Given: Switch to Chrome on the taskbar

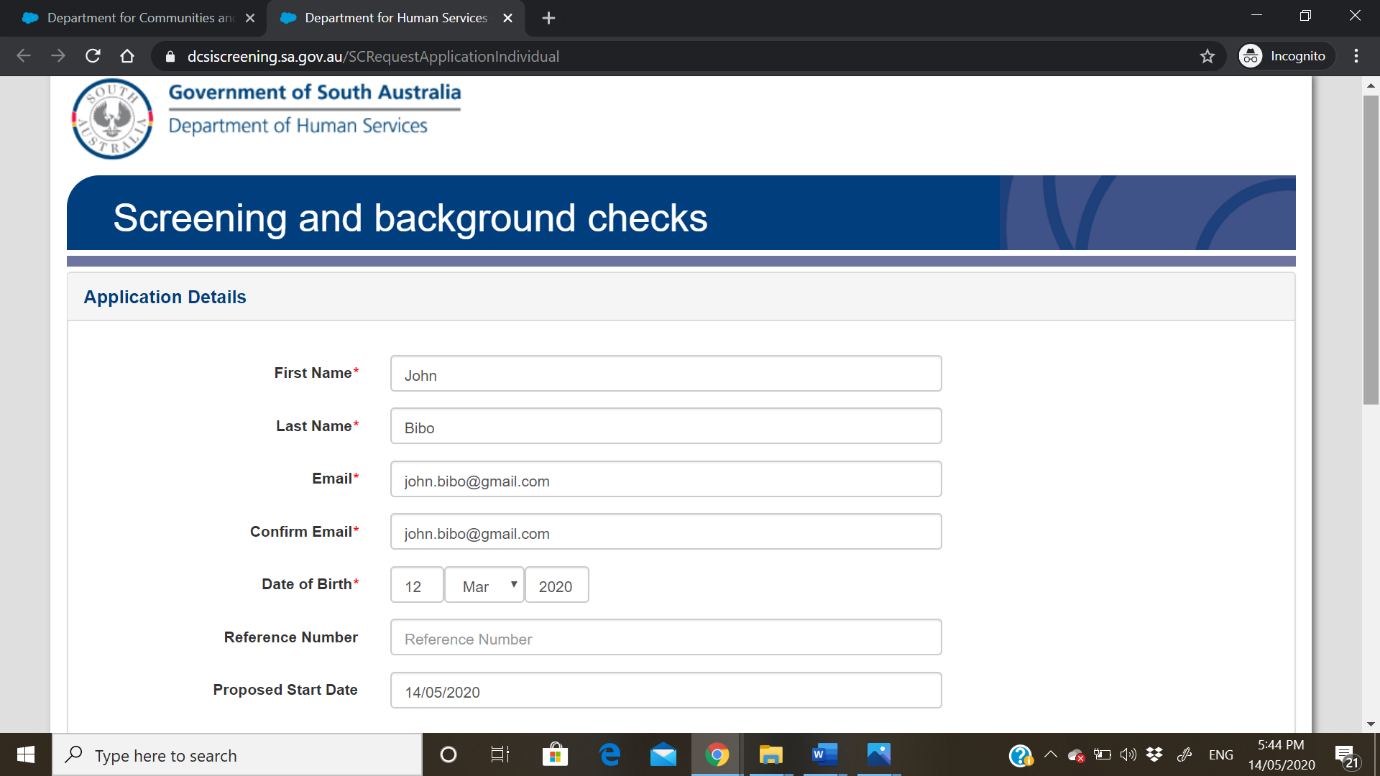Looking at the screenshot, I should coord(717,755).
